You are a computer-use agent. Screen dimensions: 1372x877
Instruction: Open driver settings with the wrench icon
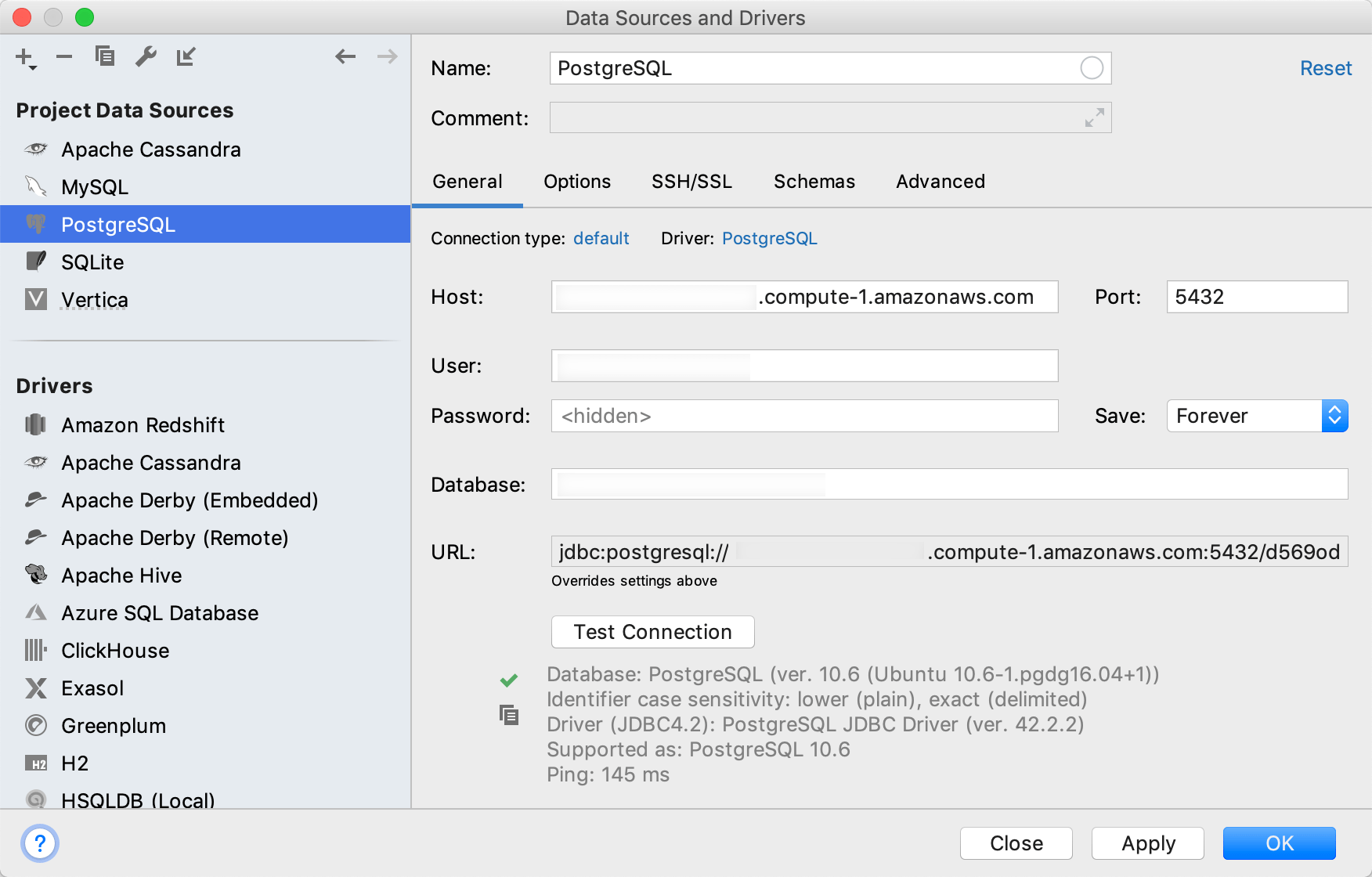click(146, 56)
